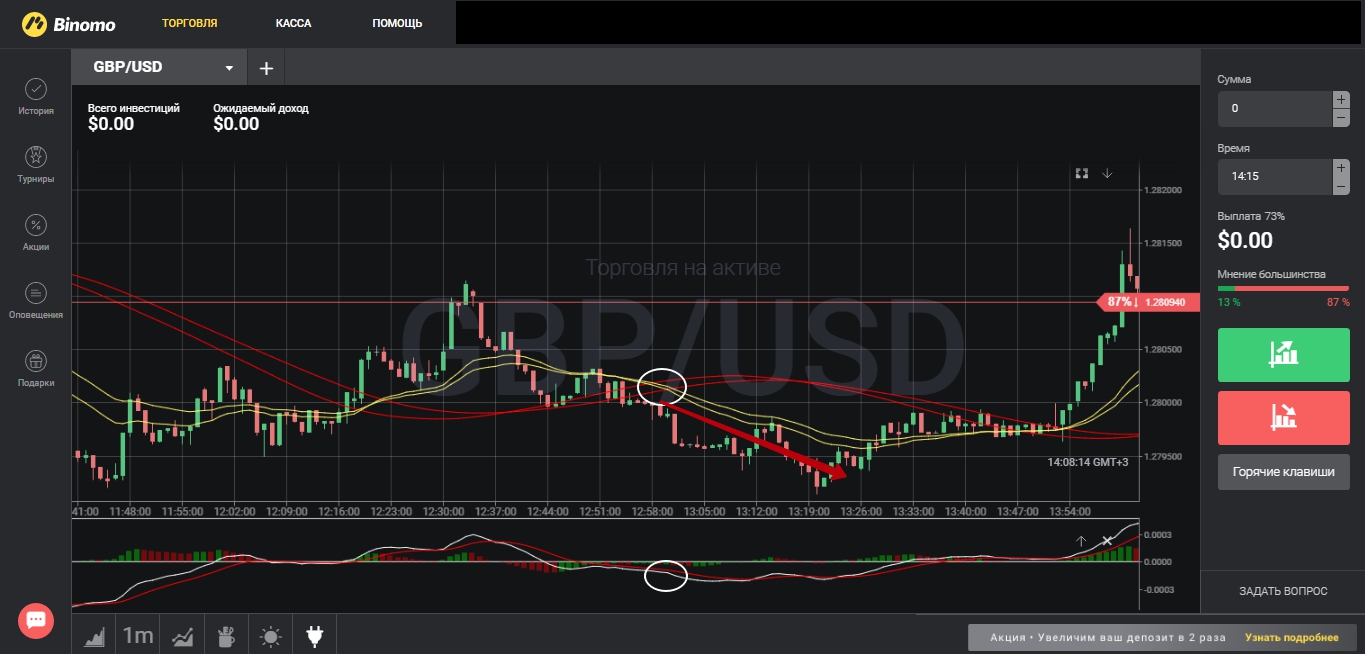Increase the Время expiry time
Image resolution: width=1365 pixels, height=654 pixels.
tap(1341, 168)
